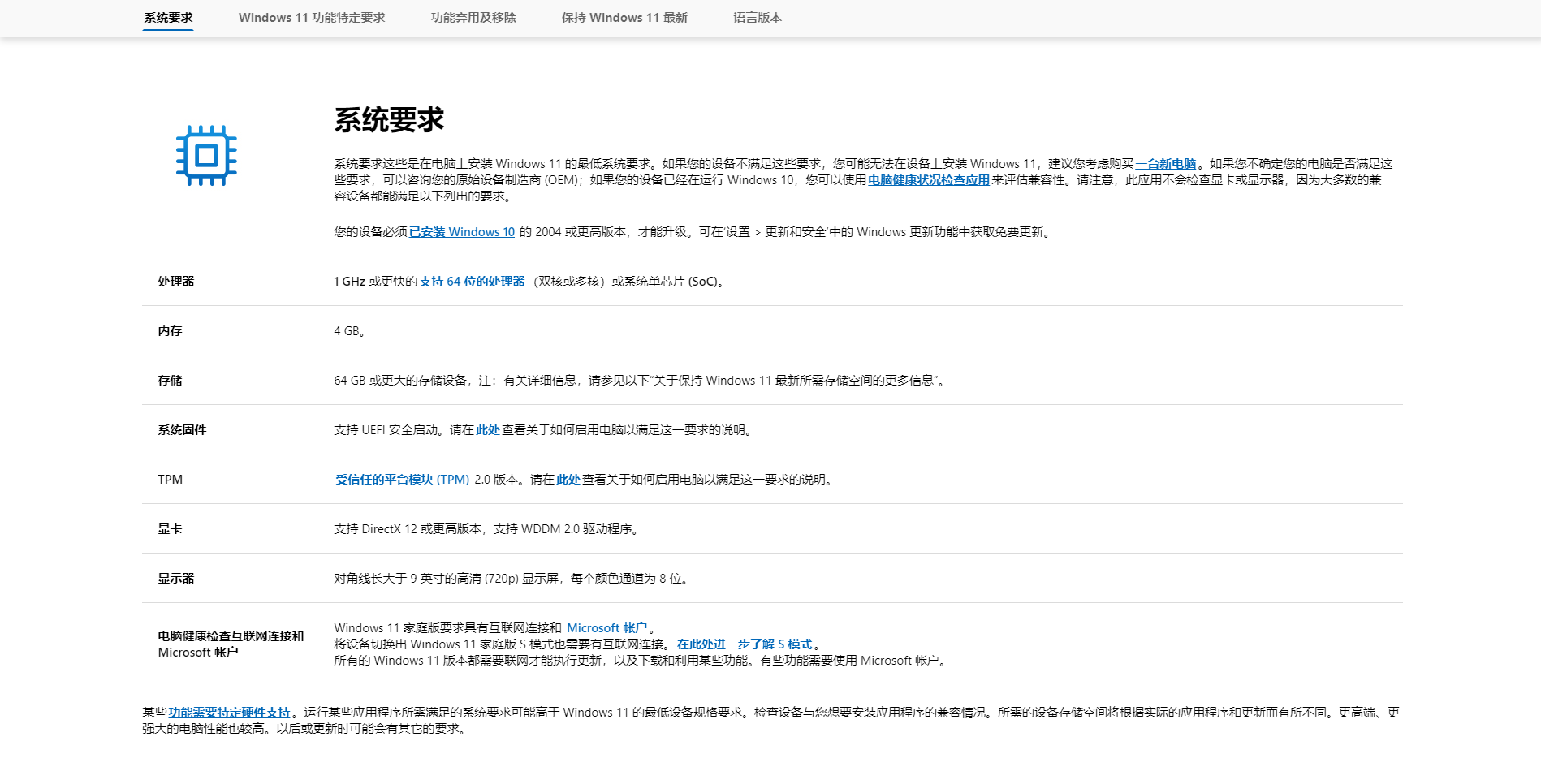Click the 已安装 Windows 10 link
Screen dimensions: 1541x784
pos(462,232)
